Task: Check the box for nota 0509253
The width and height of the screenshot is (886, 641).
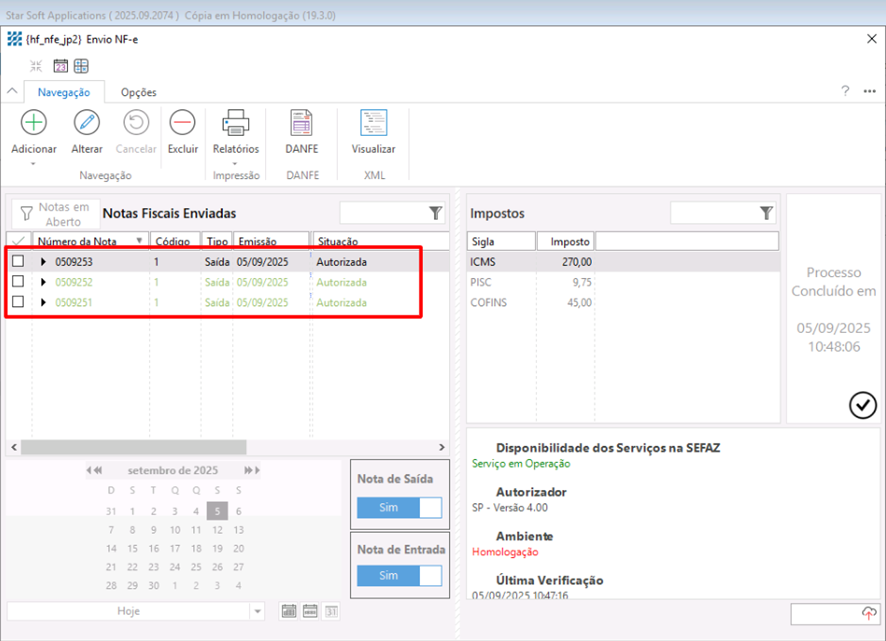Action: click(x=18, y=262)
